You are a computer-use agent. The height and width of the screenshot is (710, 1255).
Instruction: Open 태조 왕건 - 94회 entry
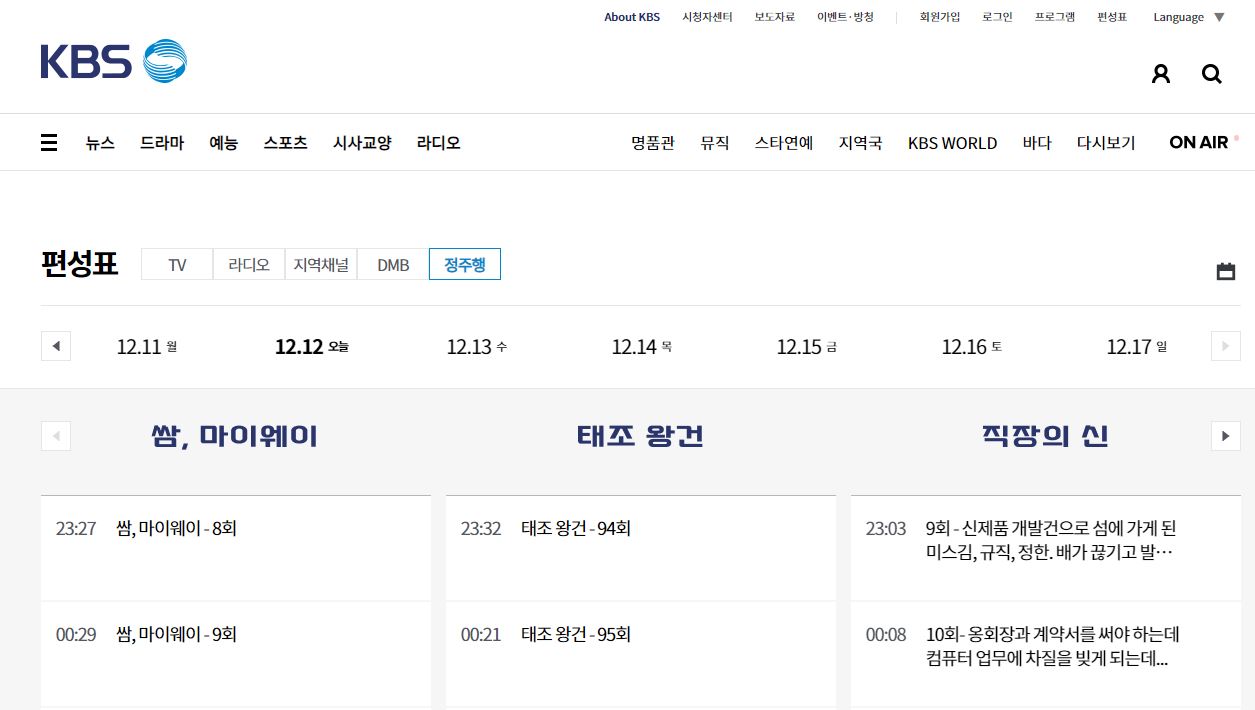pyautogui.click(x=576, y=528)
